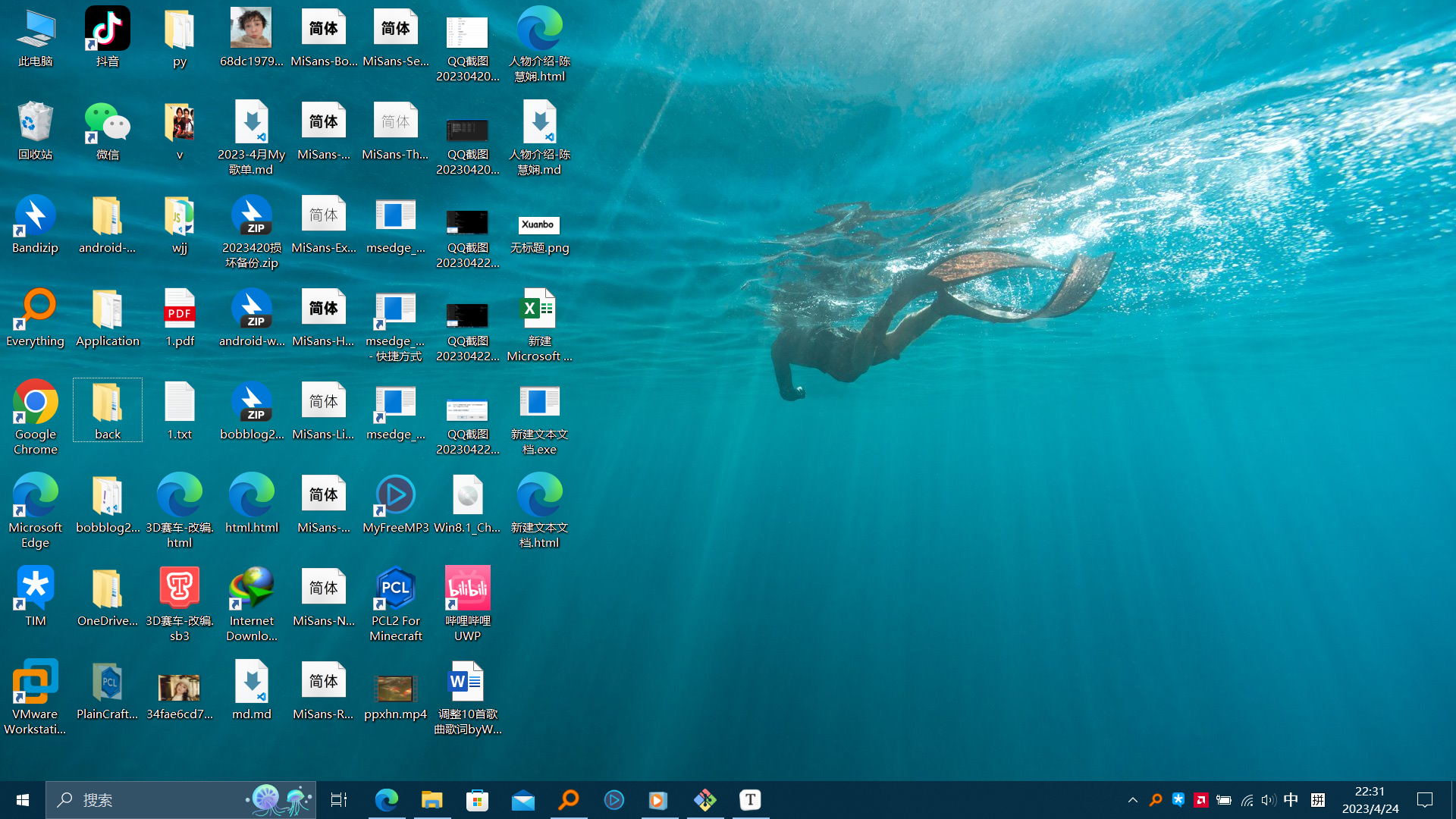
Task: Select the 68dc1979... image thumbnail
Action: [x=252, y=36]
